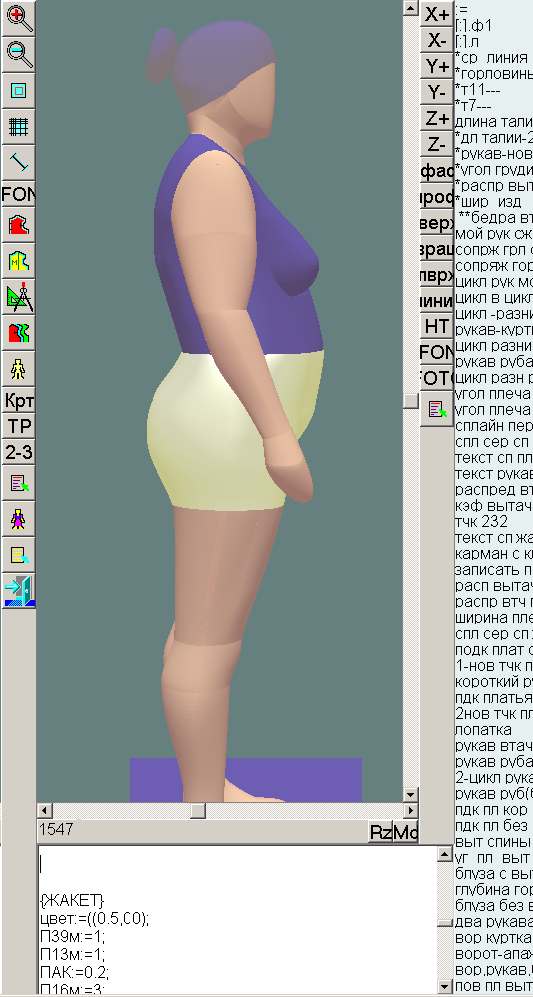Click the horizontal scrollbar thumb under viewport

point(198,810)
